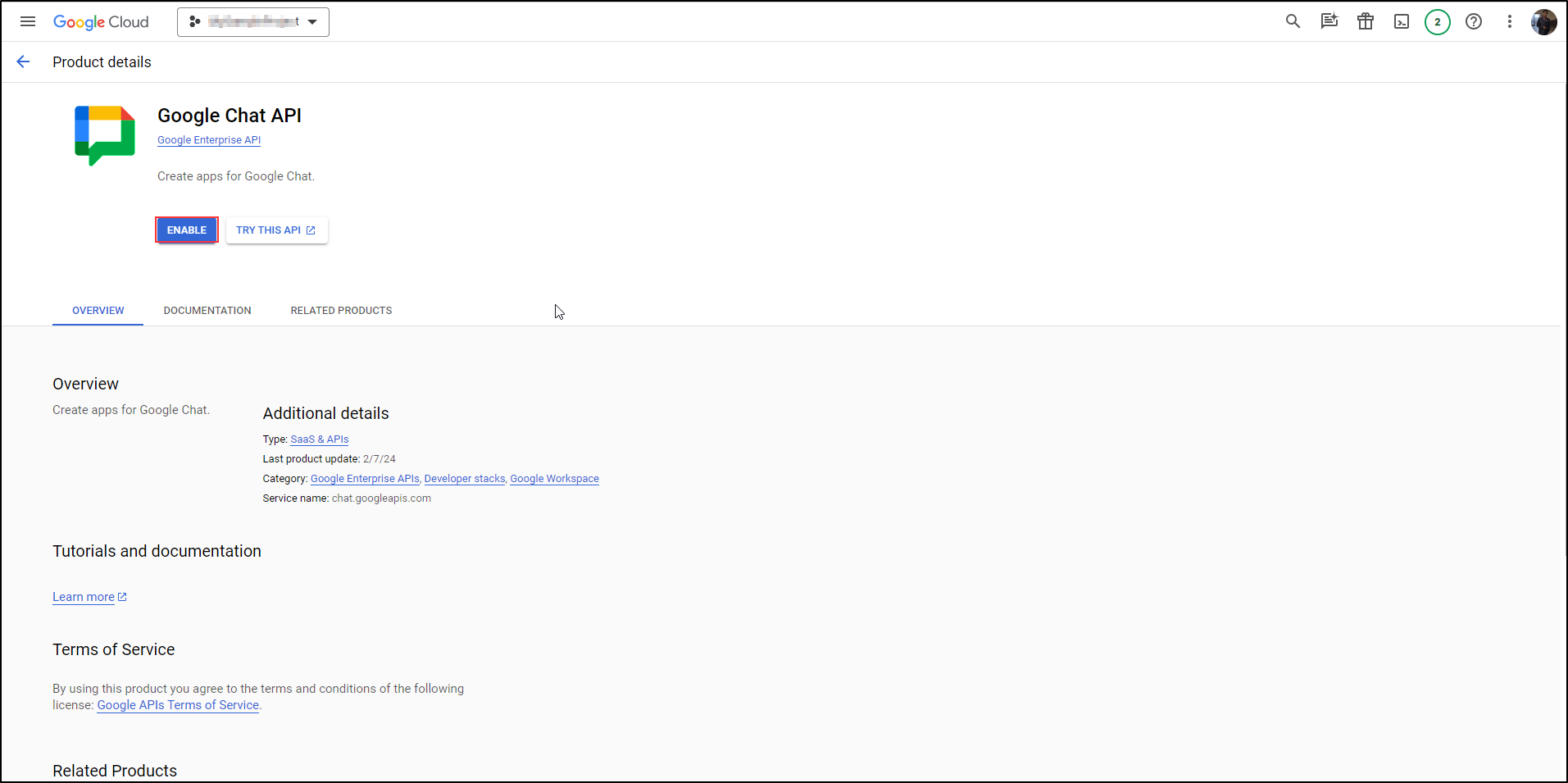This screenshot has width=1568, height=783.
Task: Click the Tutorials and documentation heading
Action: 157,551
